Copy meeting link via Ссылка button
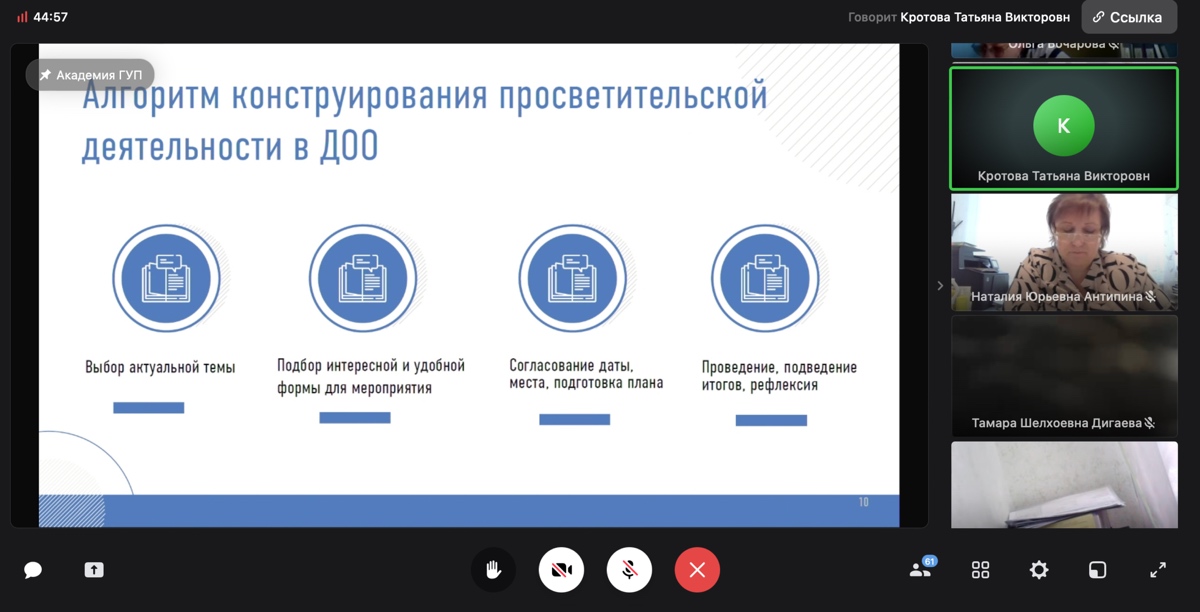This screenshot has height=612, width=1200. (1128, 17)
